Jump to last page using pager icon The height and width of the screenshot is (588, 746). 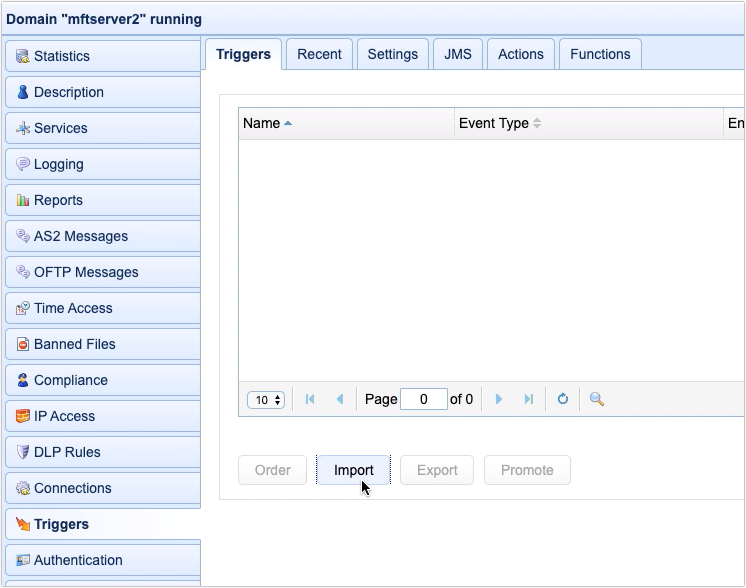coord(528,399)
